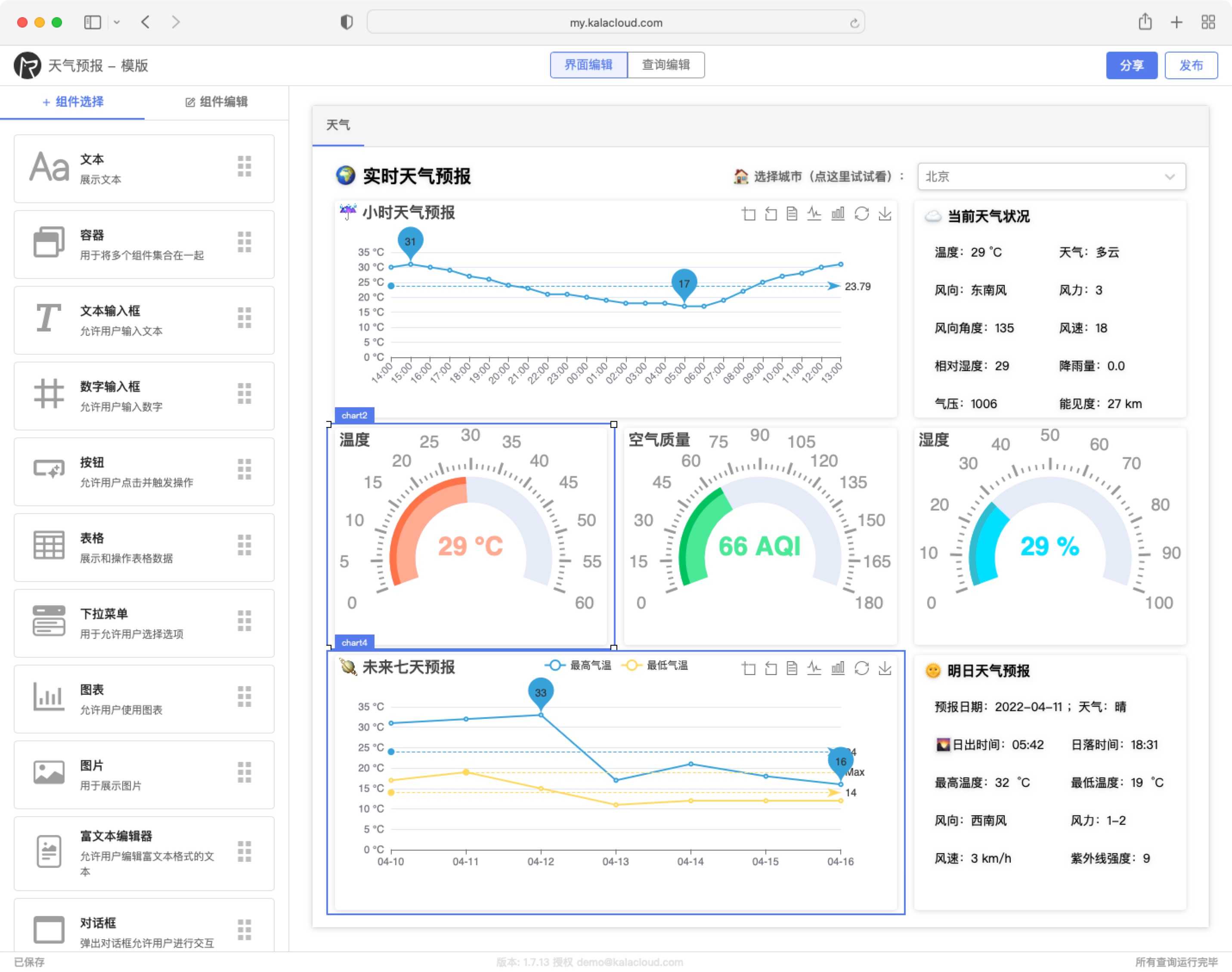Select the 富文本编辑器 component card
This screenshot has width=1232, height=972.
(x=144, y=854)
